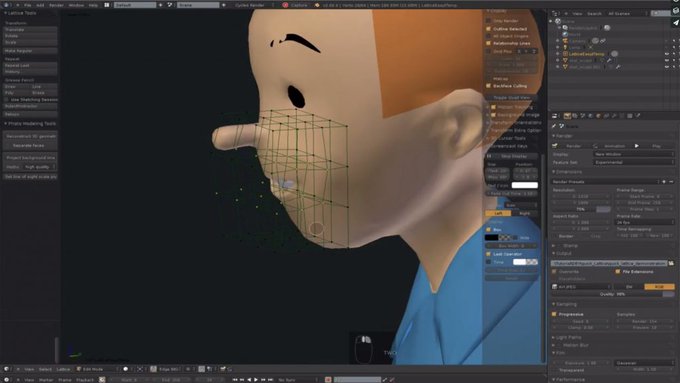Click the outliner editor type icon
Screen dimensions: 680x383
(555, 14)
